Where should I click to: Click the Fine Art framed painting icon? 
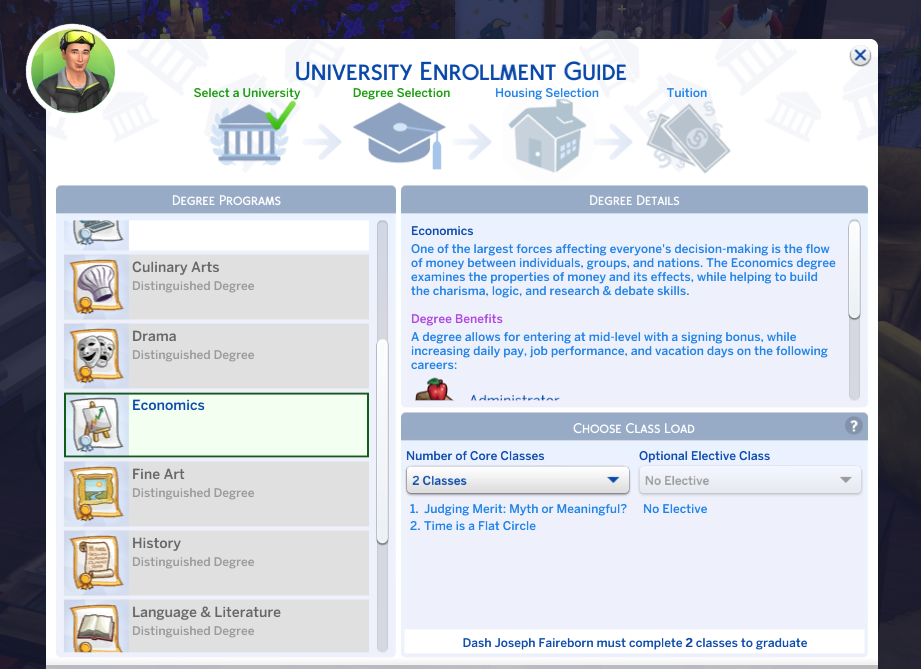(x=96, y=493)
